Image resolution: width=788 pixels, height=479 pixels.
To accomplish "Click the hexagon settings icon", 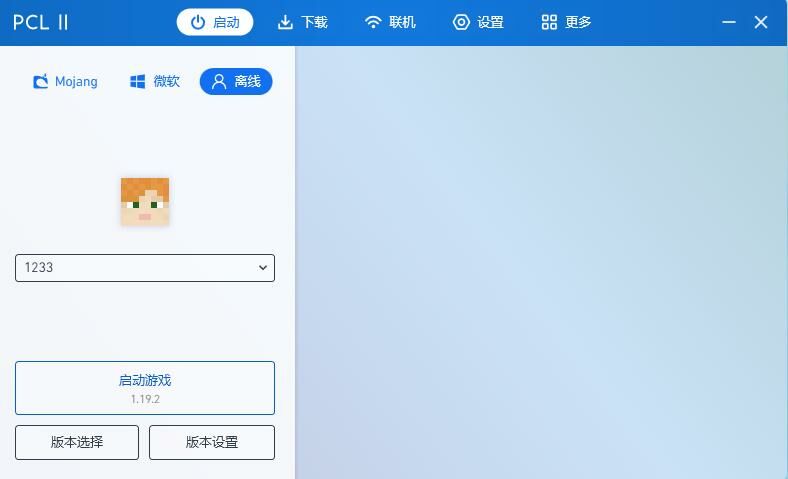I will point(461,22).
